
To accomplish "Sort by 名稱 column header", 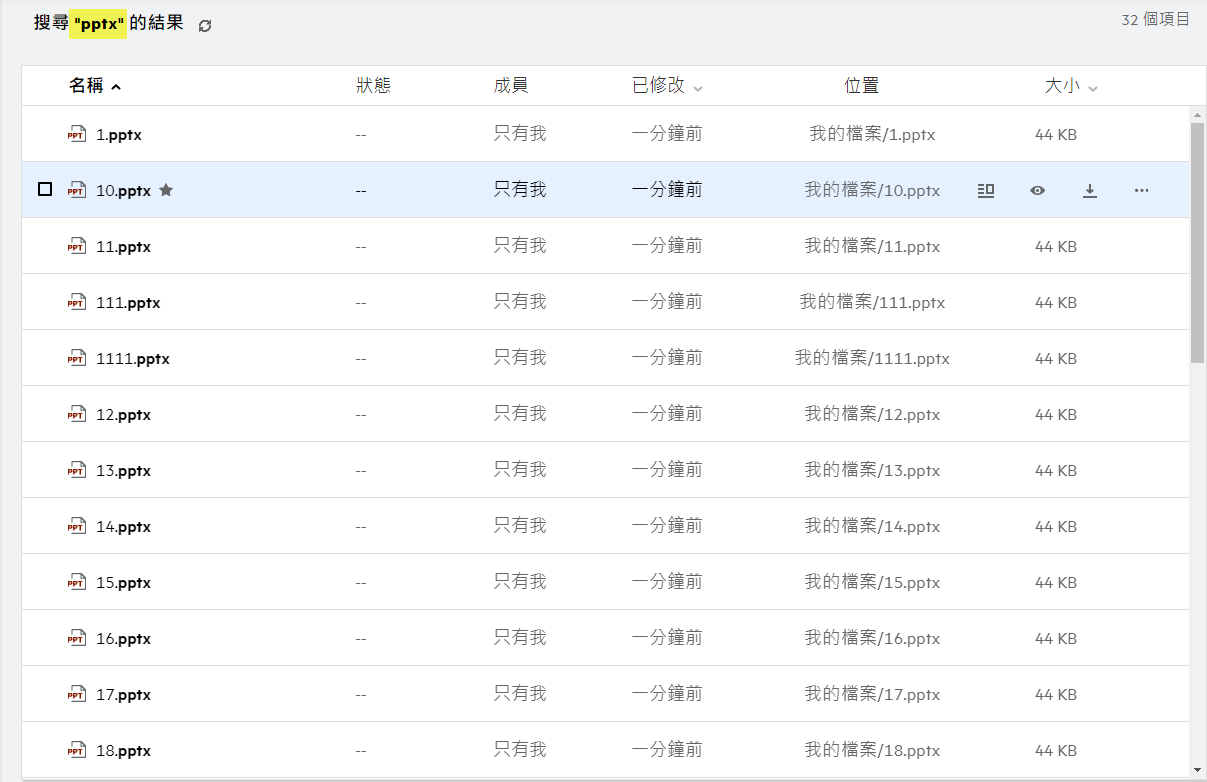I will (x=87, y=86).
